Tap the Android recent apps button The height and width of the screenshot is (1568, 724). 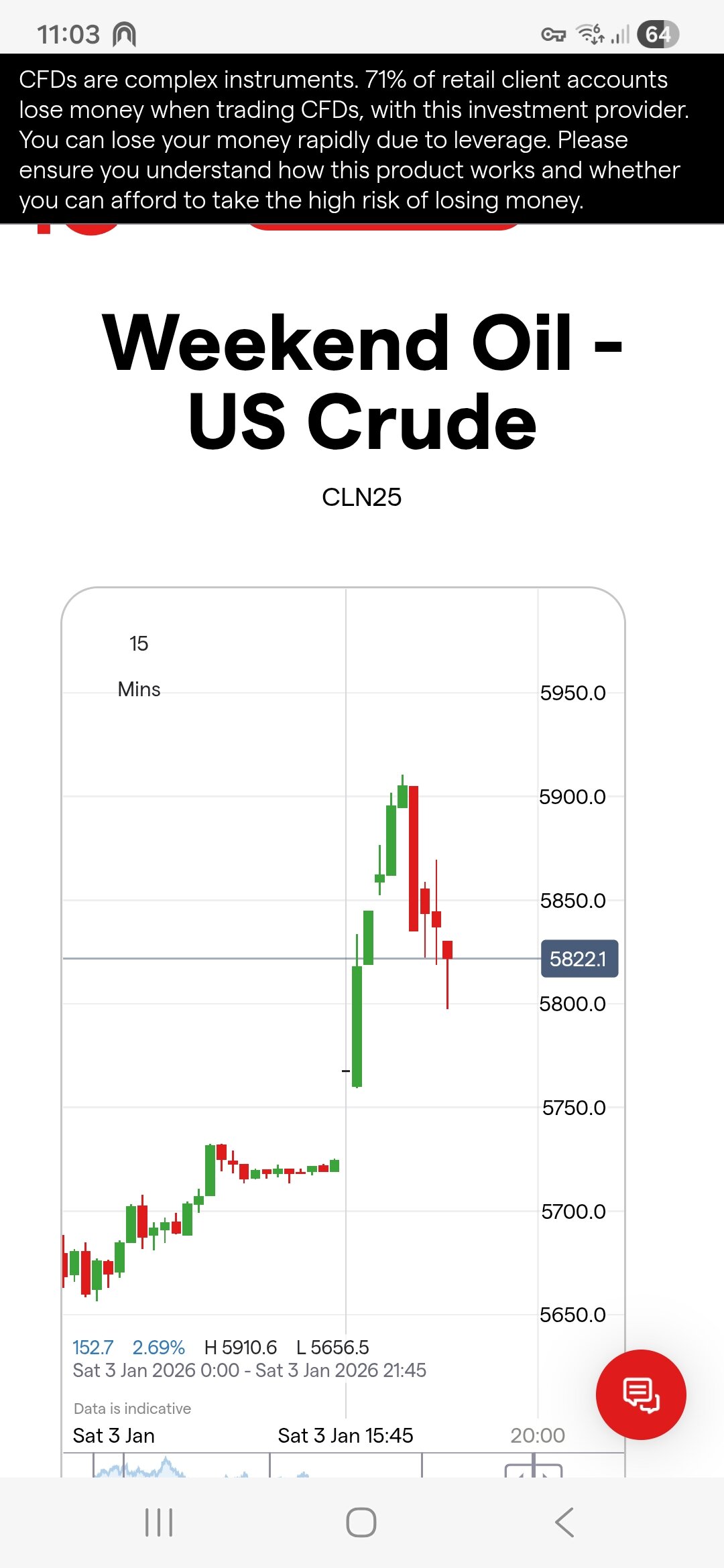159,1522
